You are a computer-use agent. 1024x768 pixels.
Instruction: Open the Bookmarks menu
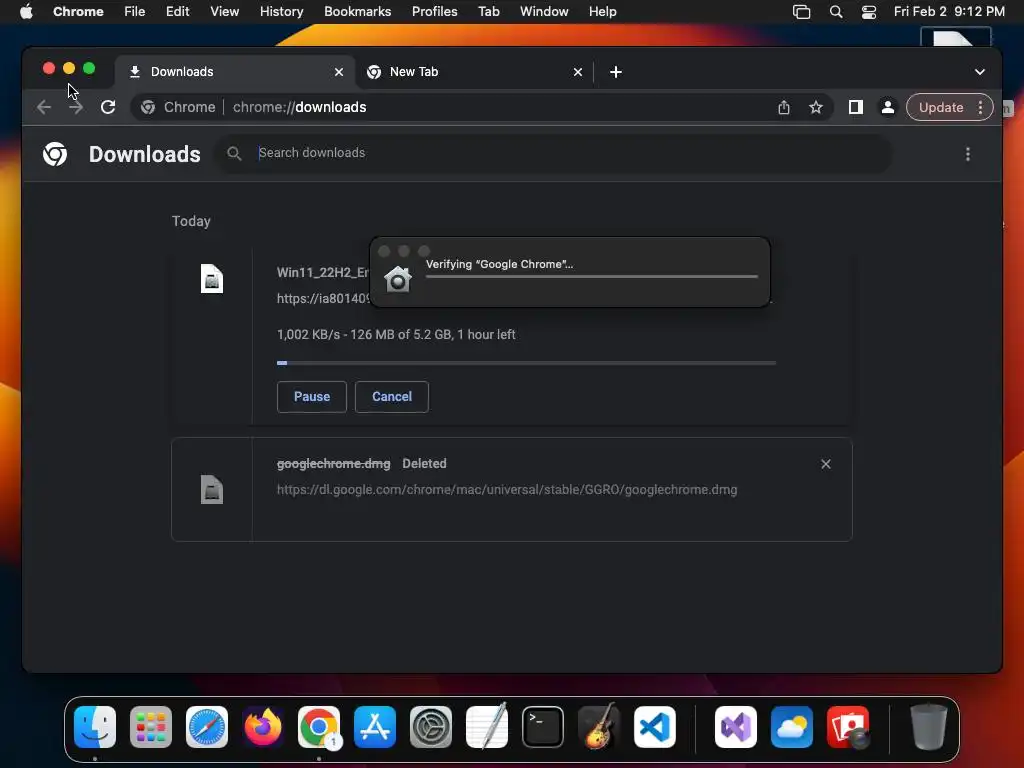(x=358, y=12)
